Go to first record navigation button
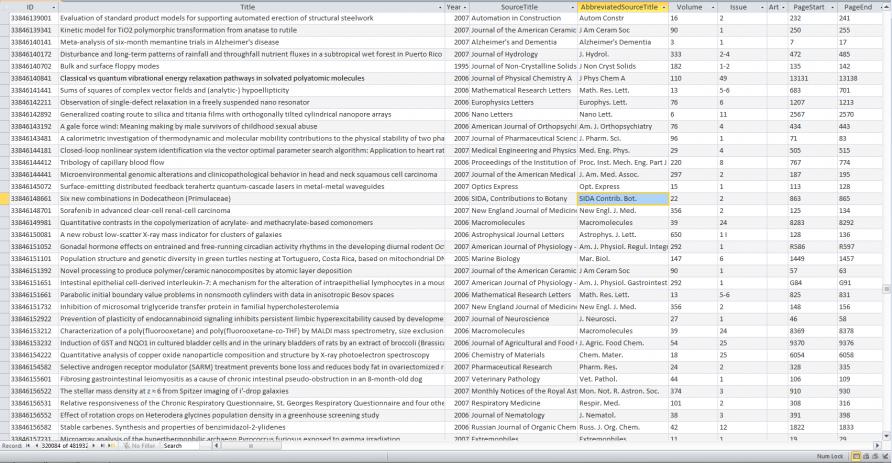Viewport: 892px width, 463px height. [x=27, y=446]
